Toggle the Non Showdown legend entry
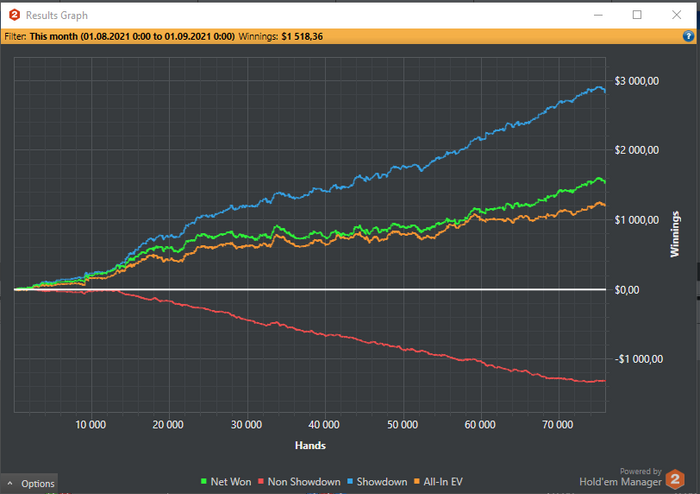Screen dimensions: 700x494 [x=299, y=482]
